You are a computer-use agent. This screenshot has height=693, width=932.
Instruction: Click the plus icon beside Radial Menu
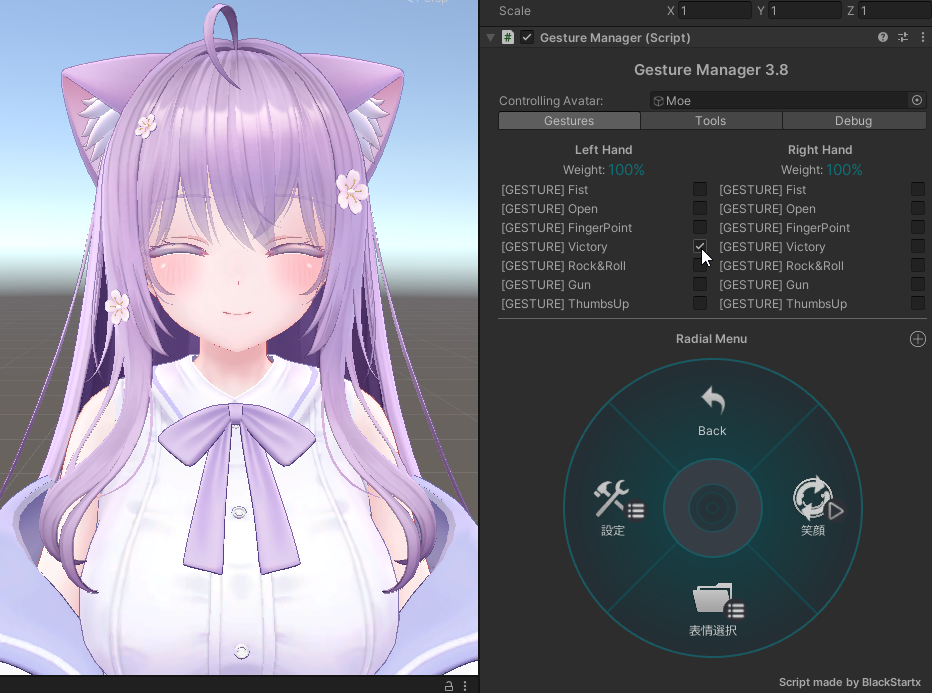pos(918,339)
